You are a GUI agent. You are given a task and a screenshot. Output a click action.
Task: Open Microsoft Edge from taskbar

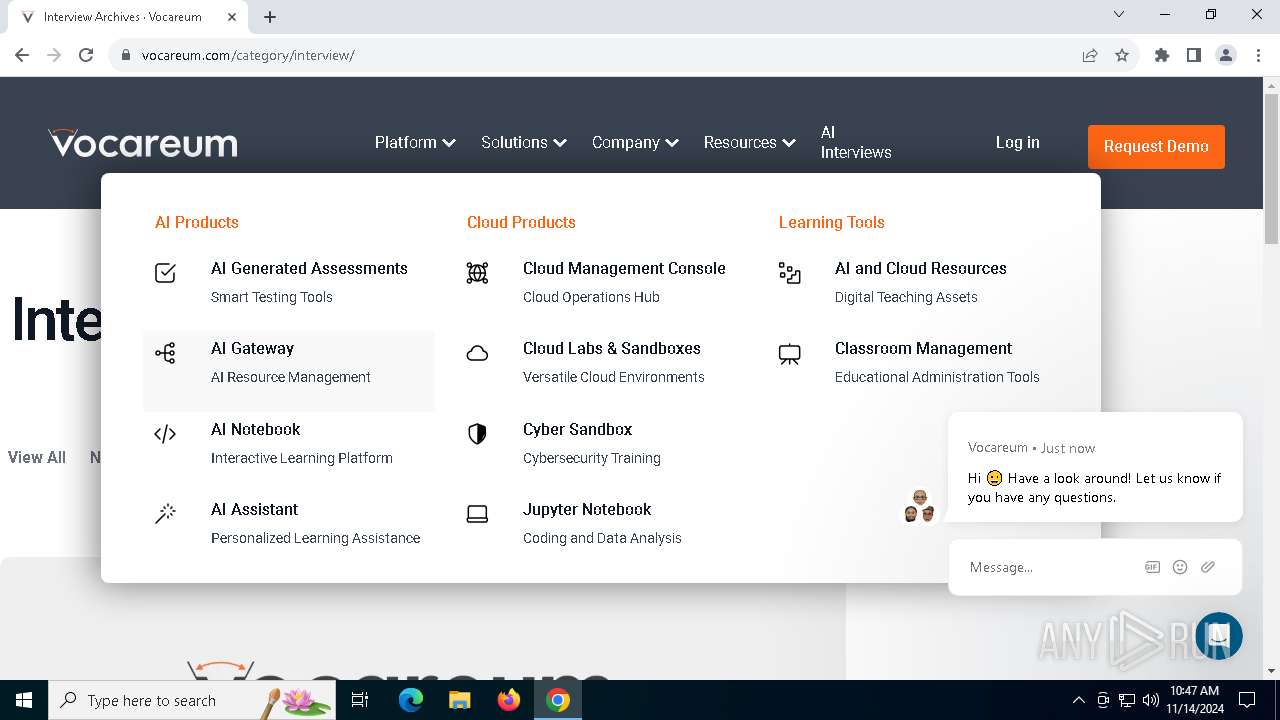pyautogui.click(x=411, y=700)
